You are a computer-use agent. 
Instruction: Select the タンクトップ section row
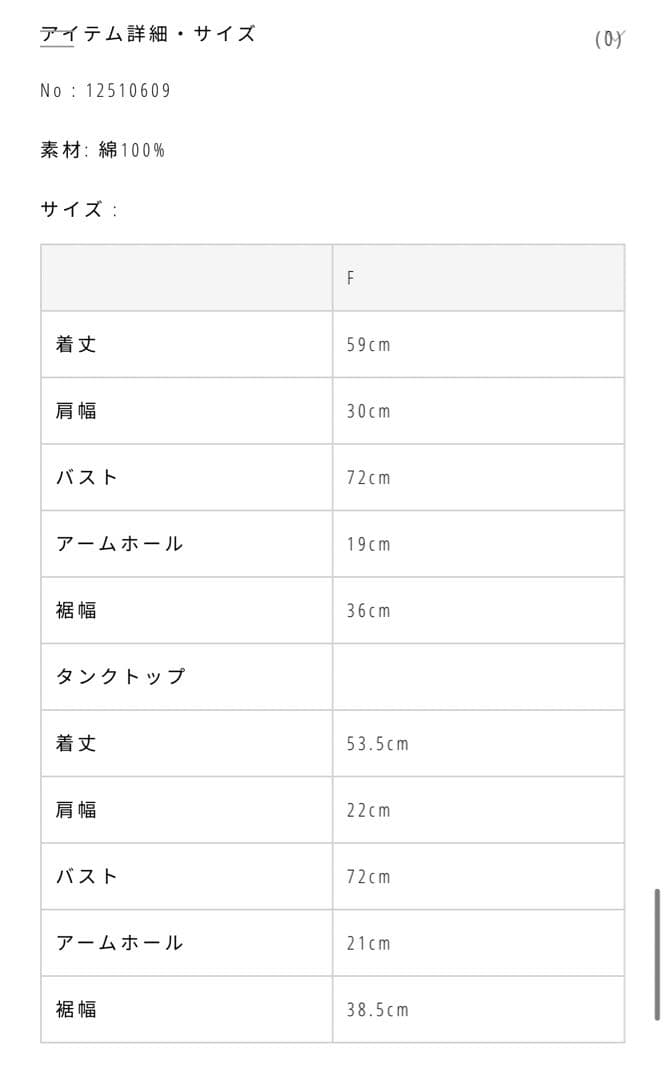click(120, 676)
